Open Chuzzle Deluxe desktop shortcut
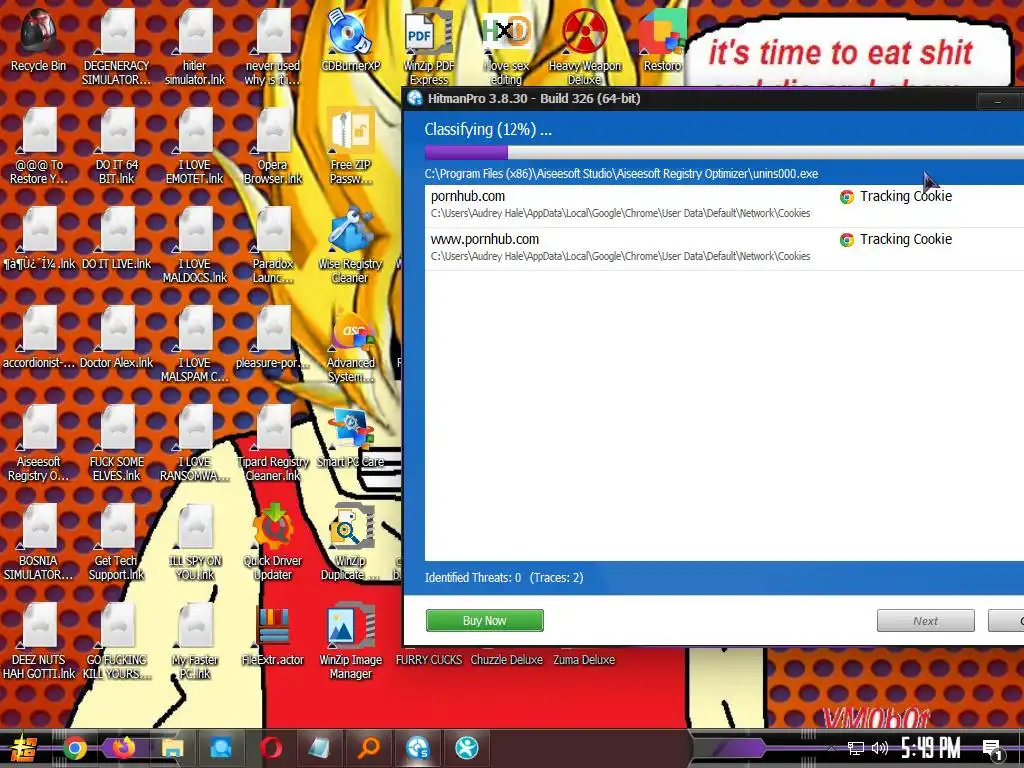 click(507, 660)
